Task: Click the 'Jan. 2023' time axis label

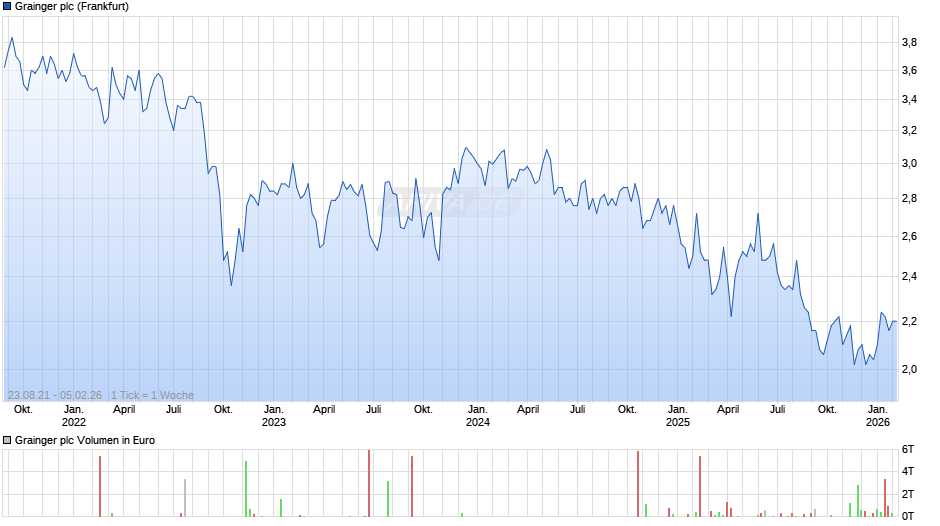Action: tap(274, 416)
